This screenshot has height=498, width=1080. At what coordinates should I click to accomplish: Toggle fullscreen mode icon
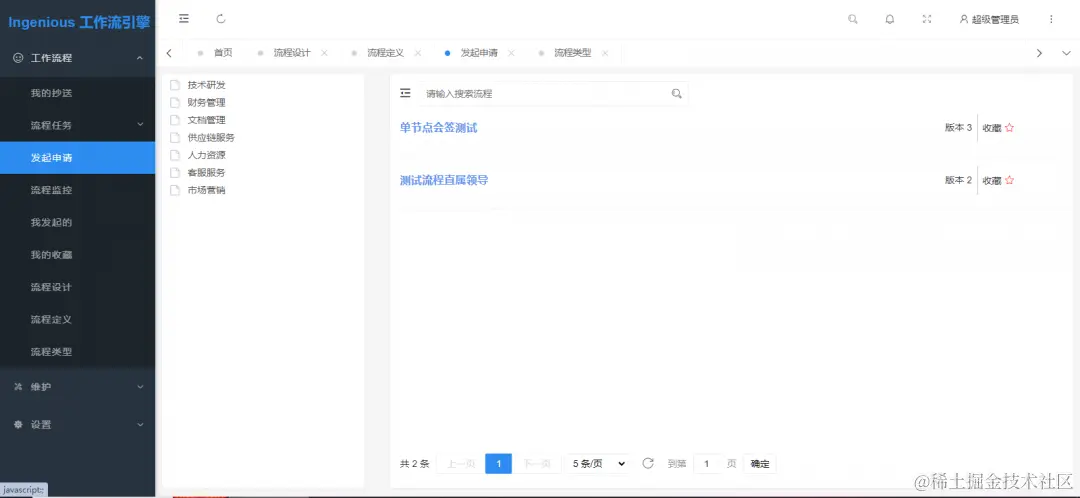point(927,19)
